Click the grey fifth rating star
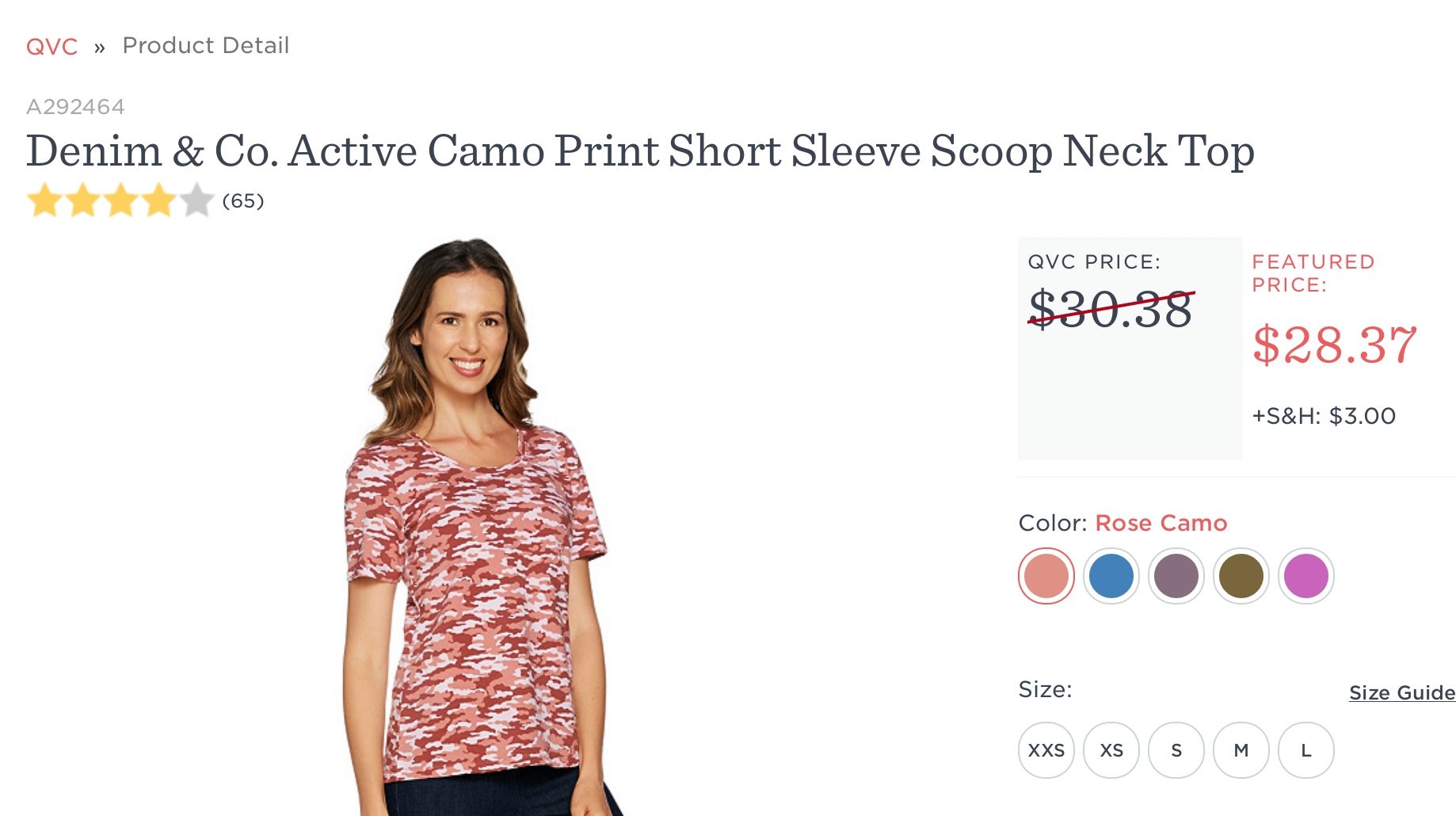 [196, 200]
